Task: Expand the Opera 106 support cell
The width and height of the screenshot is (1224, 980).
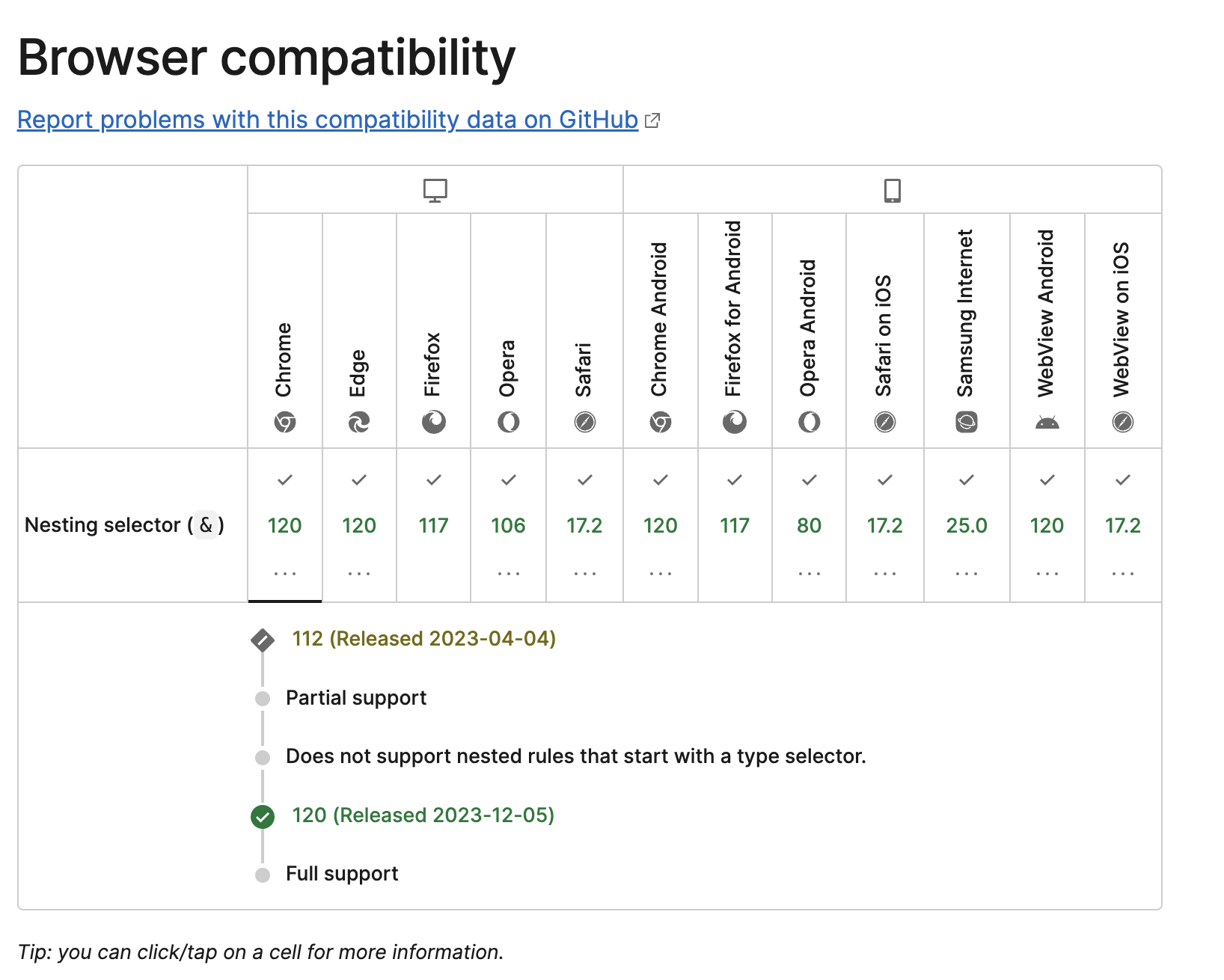Action: click(x=509, y=525)
